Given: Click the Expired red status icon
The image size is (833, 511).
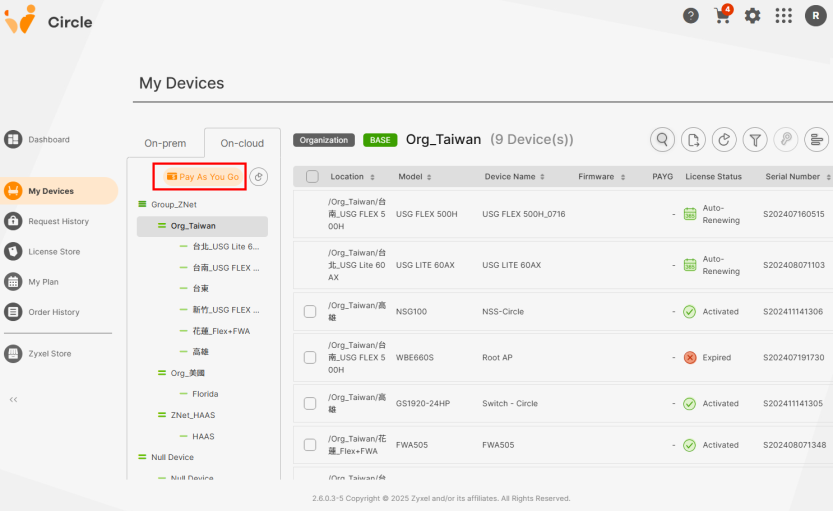Looking at the screenshot, I should coord(690,357).
